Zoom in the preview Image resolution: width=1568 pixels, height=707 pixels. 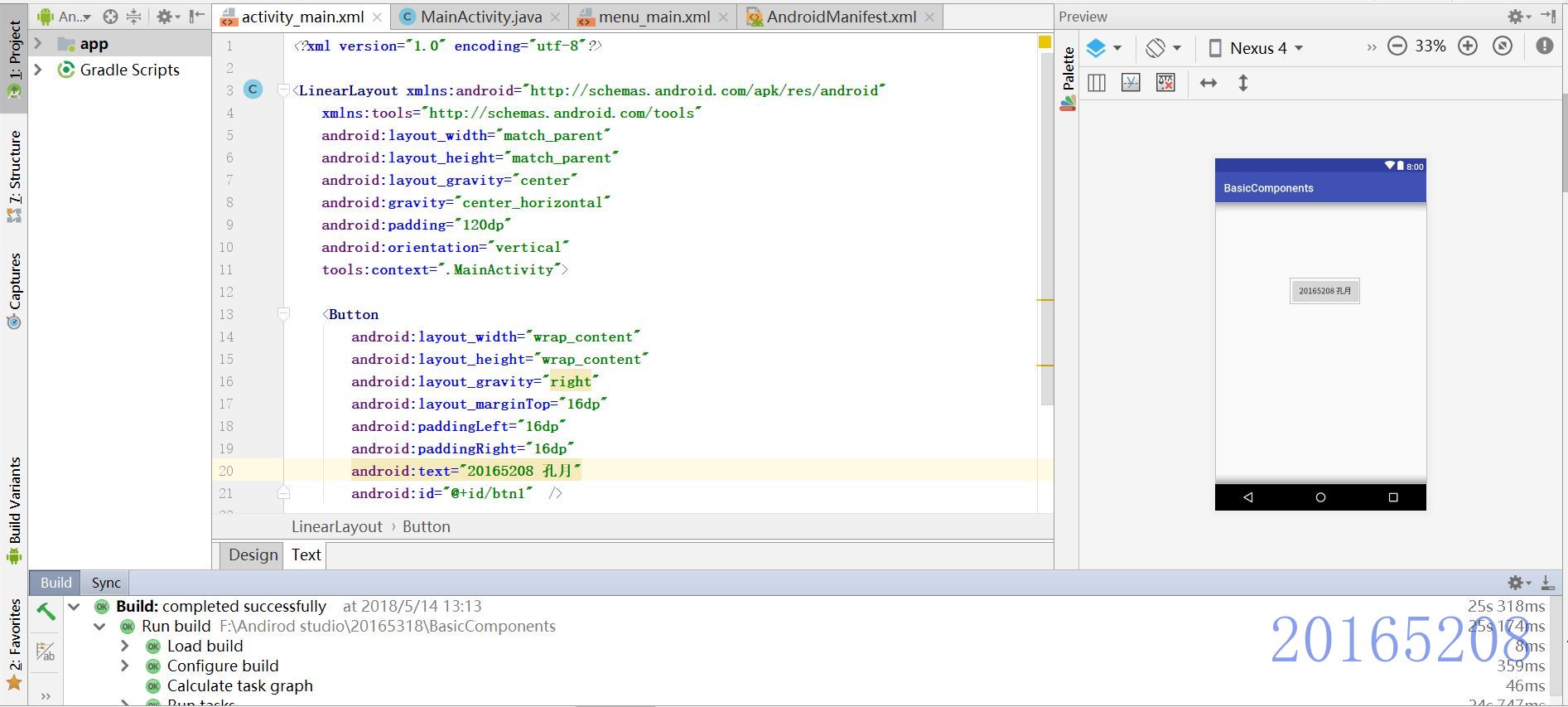click(1468, 46)
